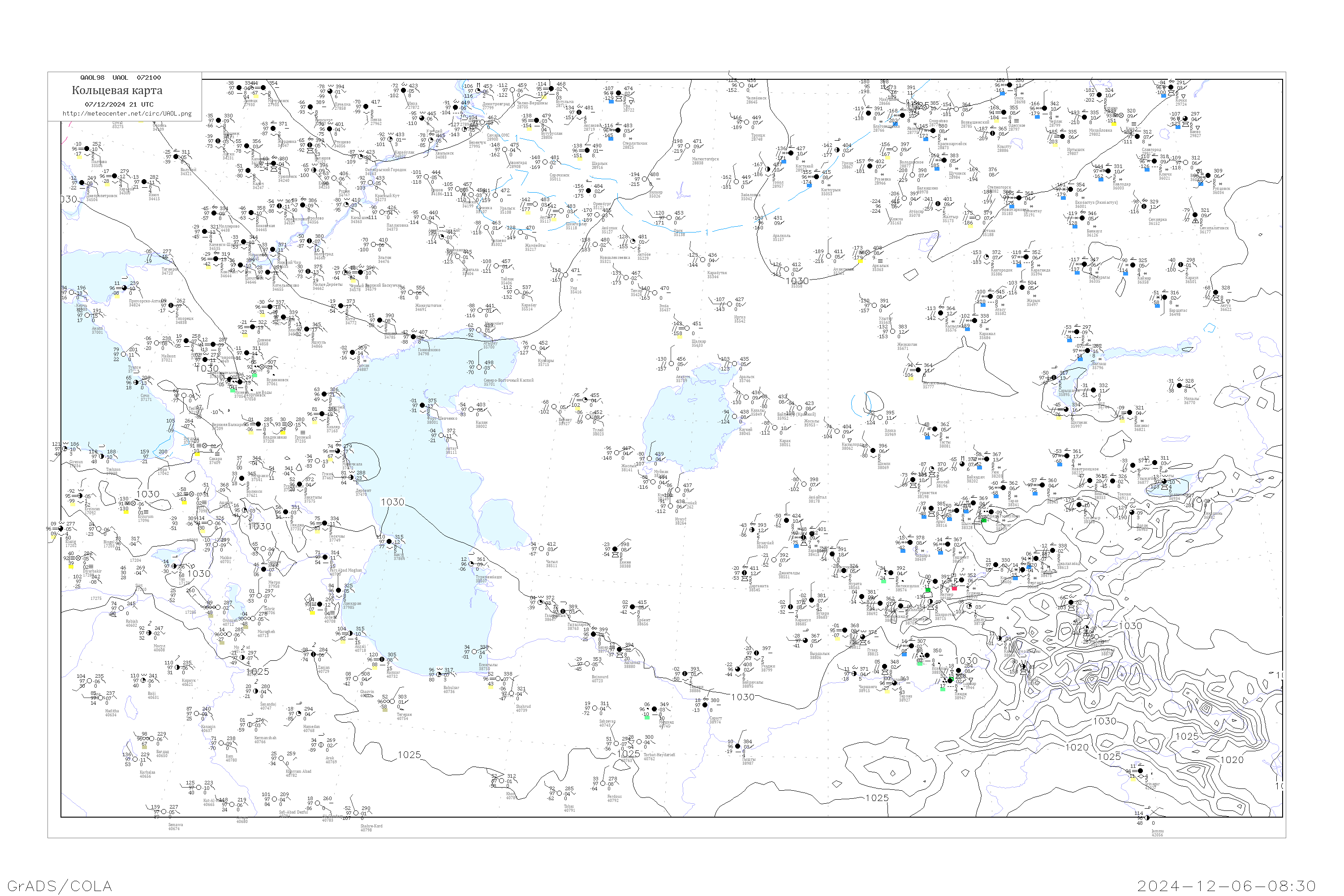Click the 2024-12-06-08:30 timestamp text

click(1226, 886)
